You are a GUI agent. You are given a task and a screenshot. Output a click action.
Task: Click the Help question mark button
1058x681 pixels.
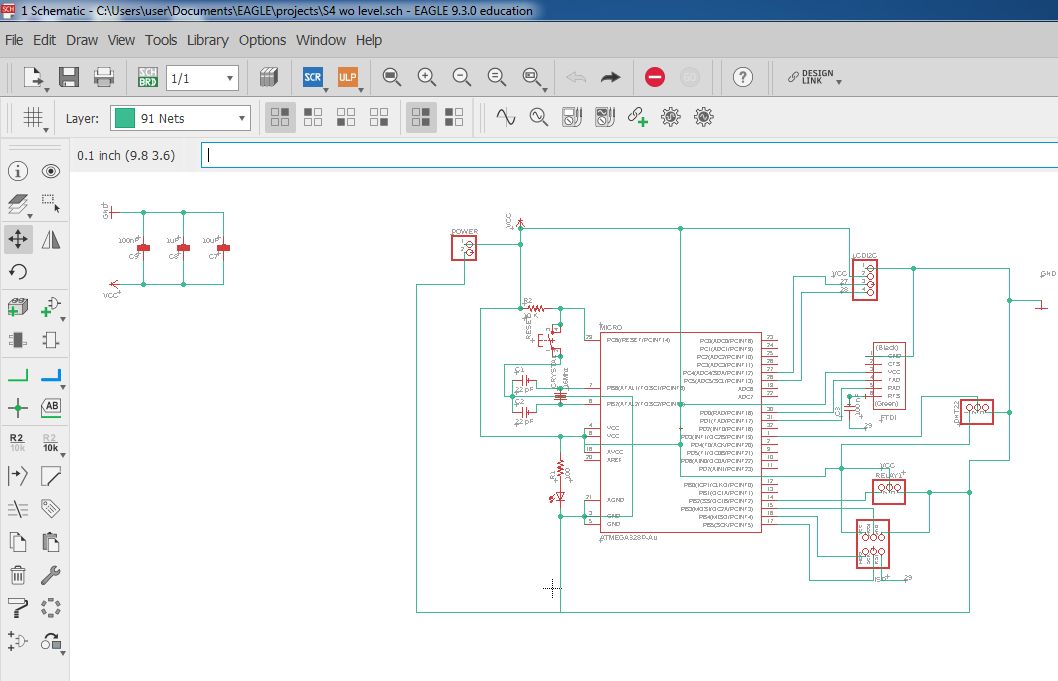point(742,77)
